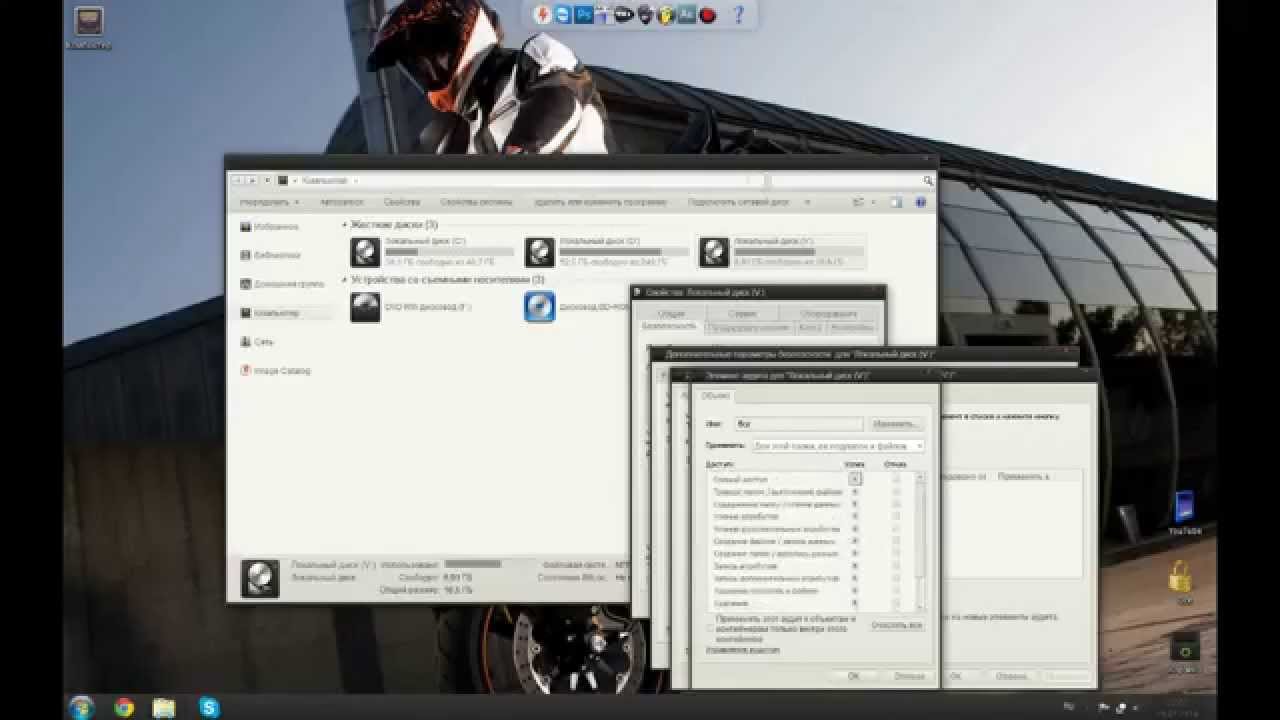Open the Windows Start menu
1280x720 pixels.
tap(82, 707)
